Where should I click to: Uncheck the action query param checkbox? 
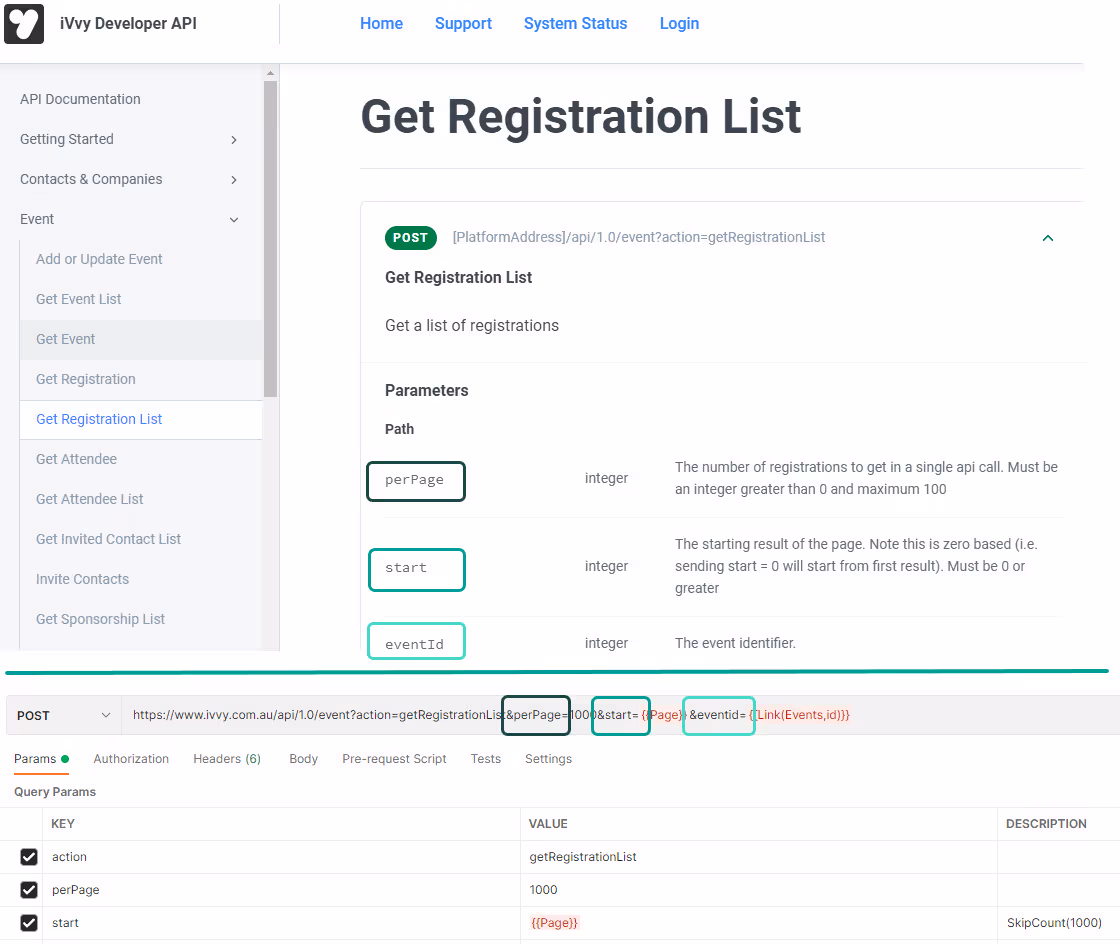click(x=29, y=857)
